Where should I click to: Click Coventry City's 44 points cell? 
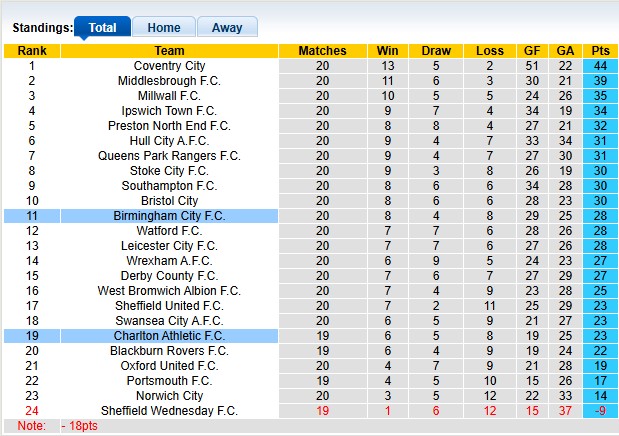point(600,66)
